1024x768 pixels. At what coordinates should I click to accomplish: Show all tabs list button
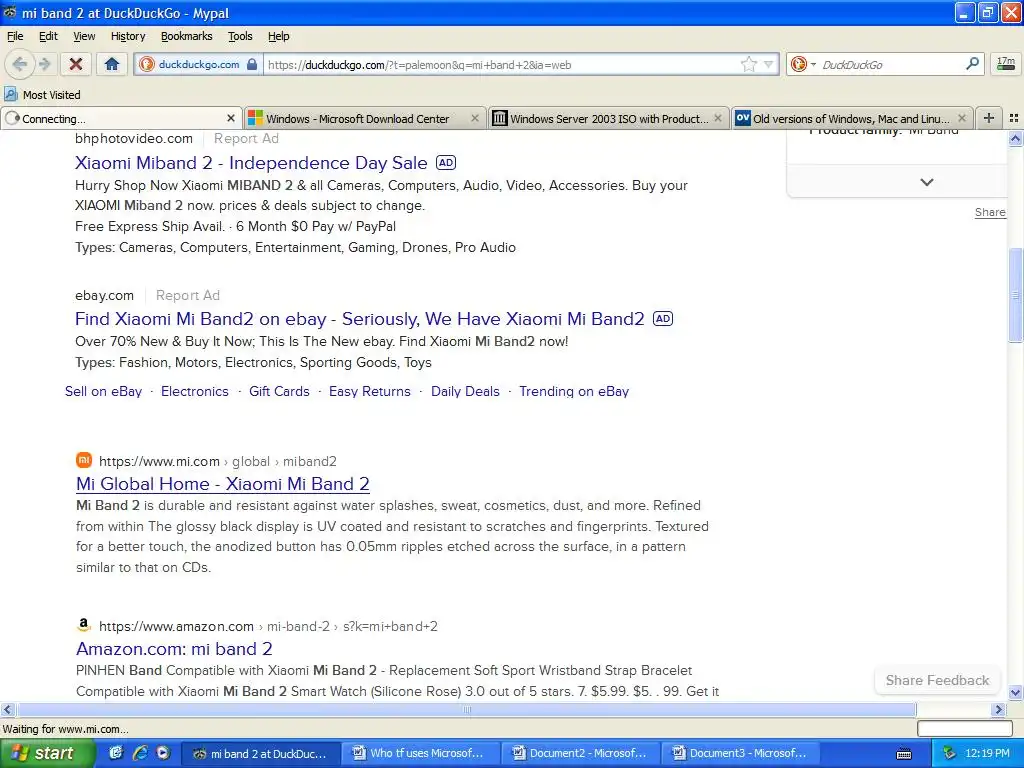tap(1014, 118)
